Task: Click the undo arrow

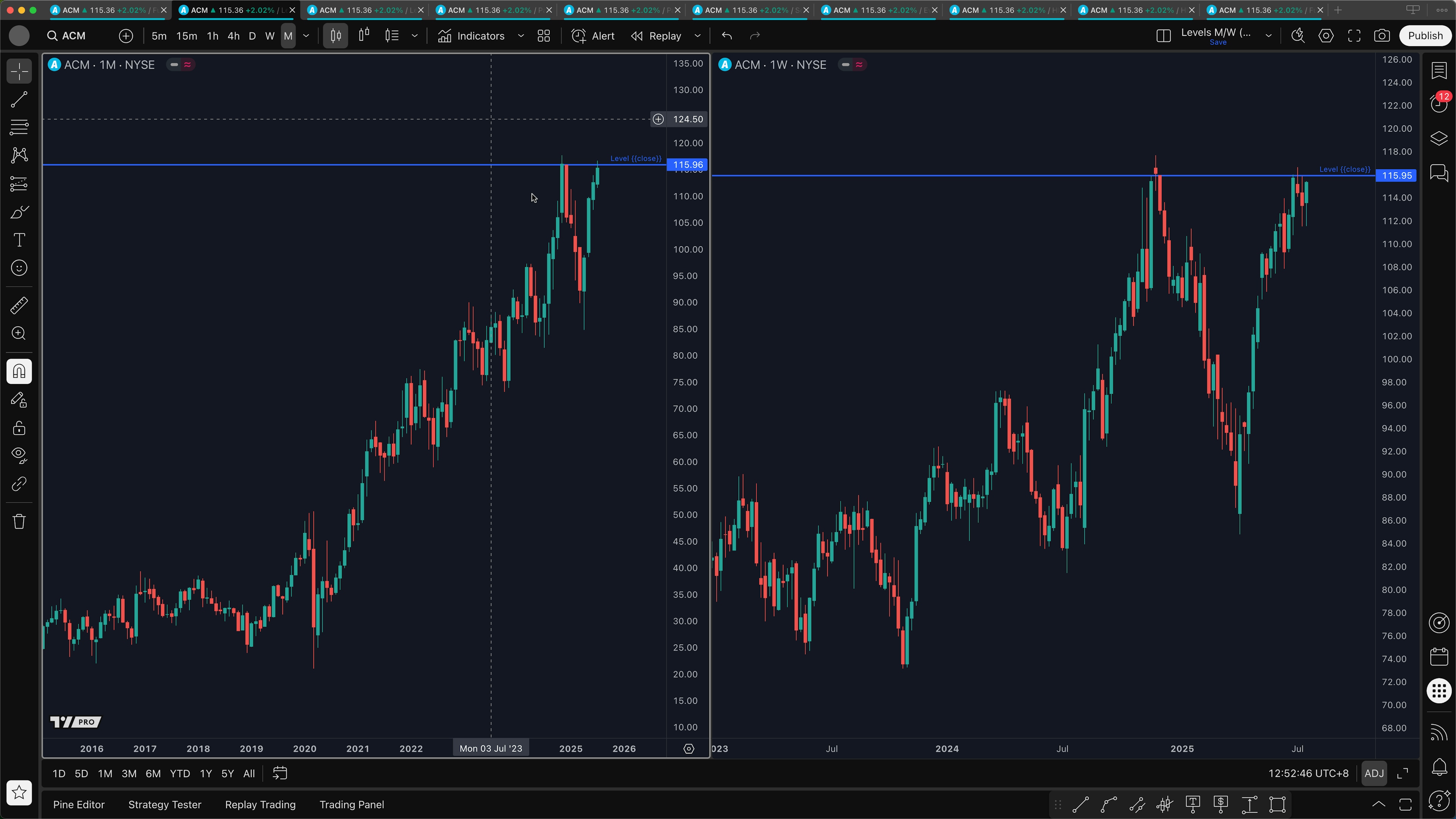Action: coord(727,36)
